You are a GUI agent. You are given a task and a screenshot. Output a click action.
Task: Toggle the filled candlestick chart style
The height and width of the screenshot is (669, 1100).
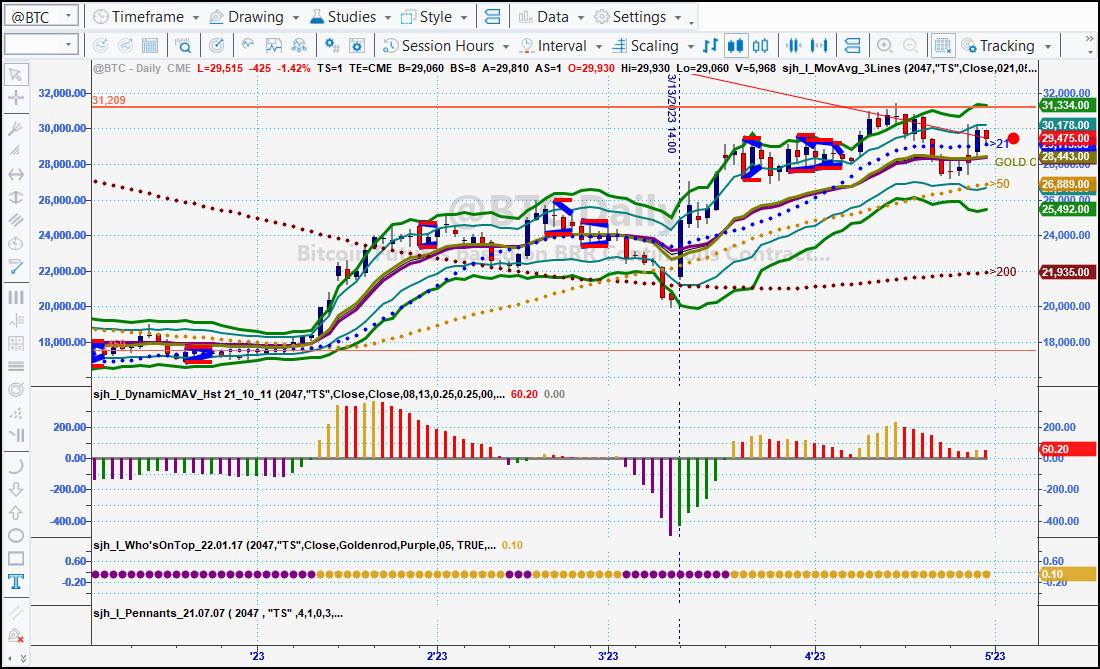point(735,46)
